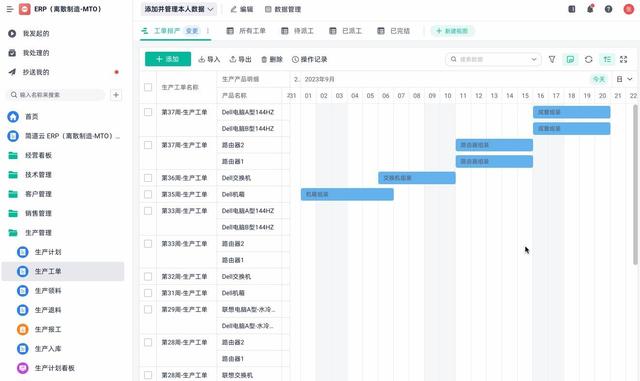The width and height of the screenshot is (640, 381).
Task: Open the search field dropdown arrow
Action: tap(533, 59)
